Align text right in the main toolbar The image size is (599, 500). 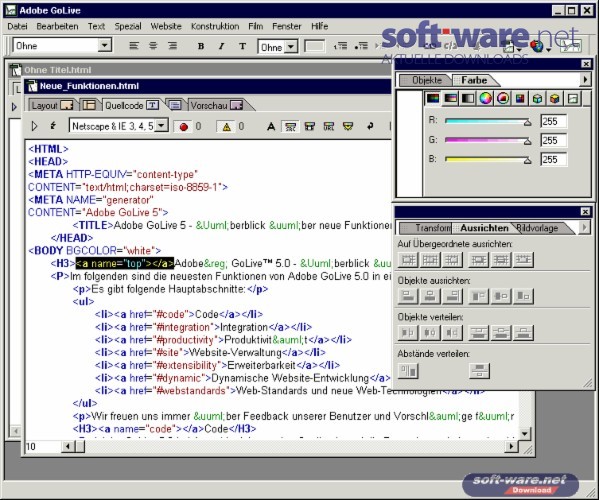172,46
